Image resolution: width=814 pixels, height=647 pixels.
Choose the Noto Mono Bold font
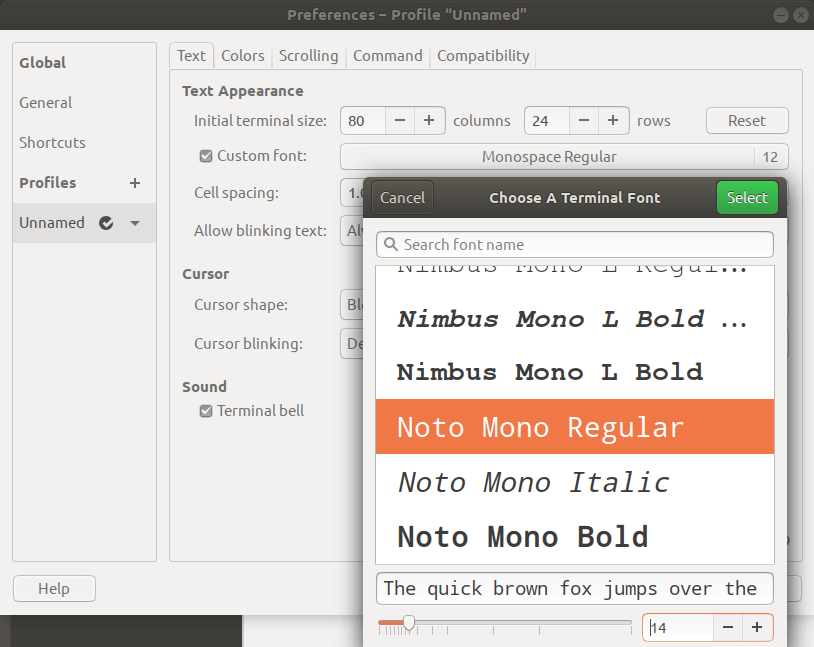pyautogui.click(x=575, y=537)
